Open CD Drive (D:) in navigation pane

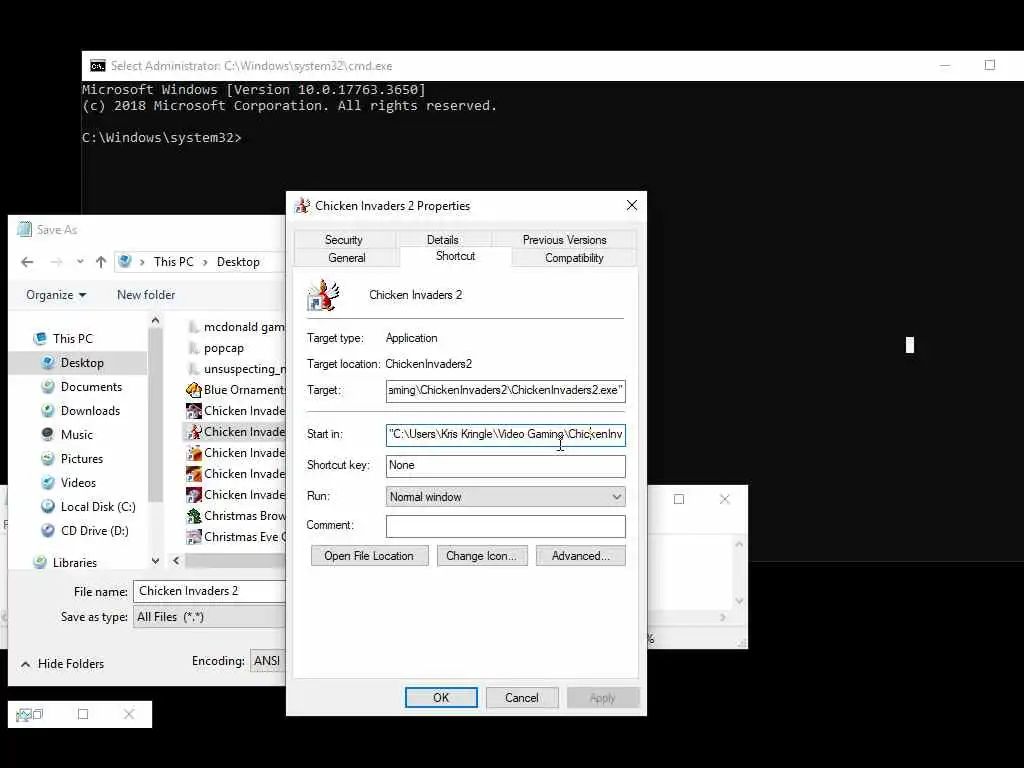[94, 531]
